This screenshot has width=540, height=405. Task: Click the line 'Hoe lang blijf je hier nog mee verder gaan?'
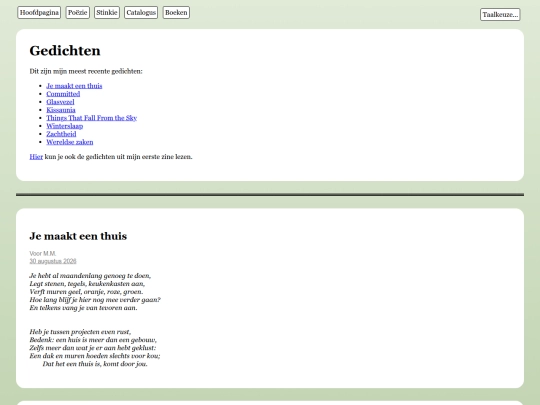(95, 300)
